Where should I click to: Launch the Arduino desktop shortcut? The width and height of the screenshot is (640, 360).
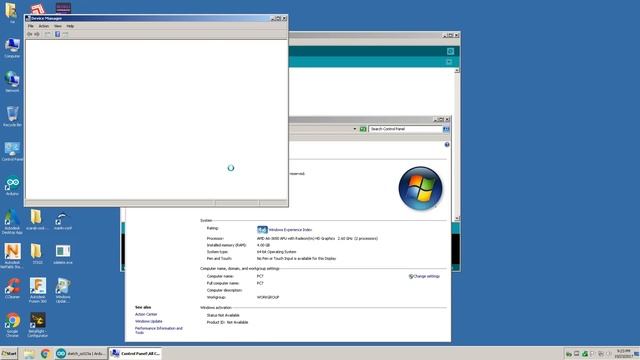12,186
